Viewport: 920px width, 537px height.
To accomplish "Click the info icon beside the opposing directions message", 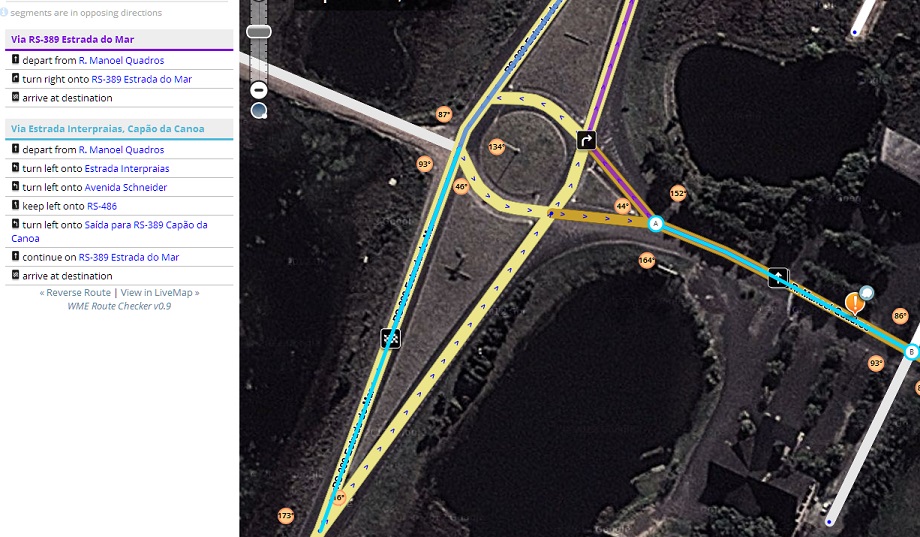I will [4, 12].
